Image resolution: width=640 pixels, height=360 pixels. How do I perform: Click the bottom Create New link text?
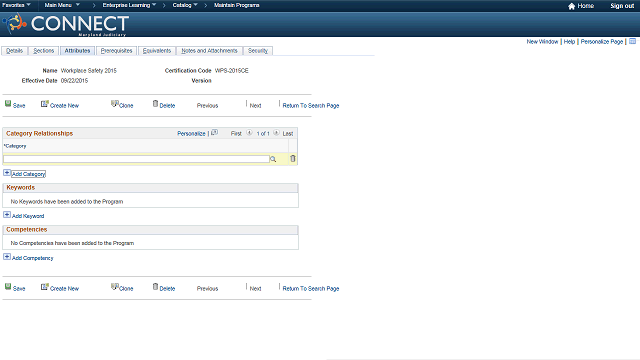[x=64, y=288]
